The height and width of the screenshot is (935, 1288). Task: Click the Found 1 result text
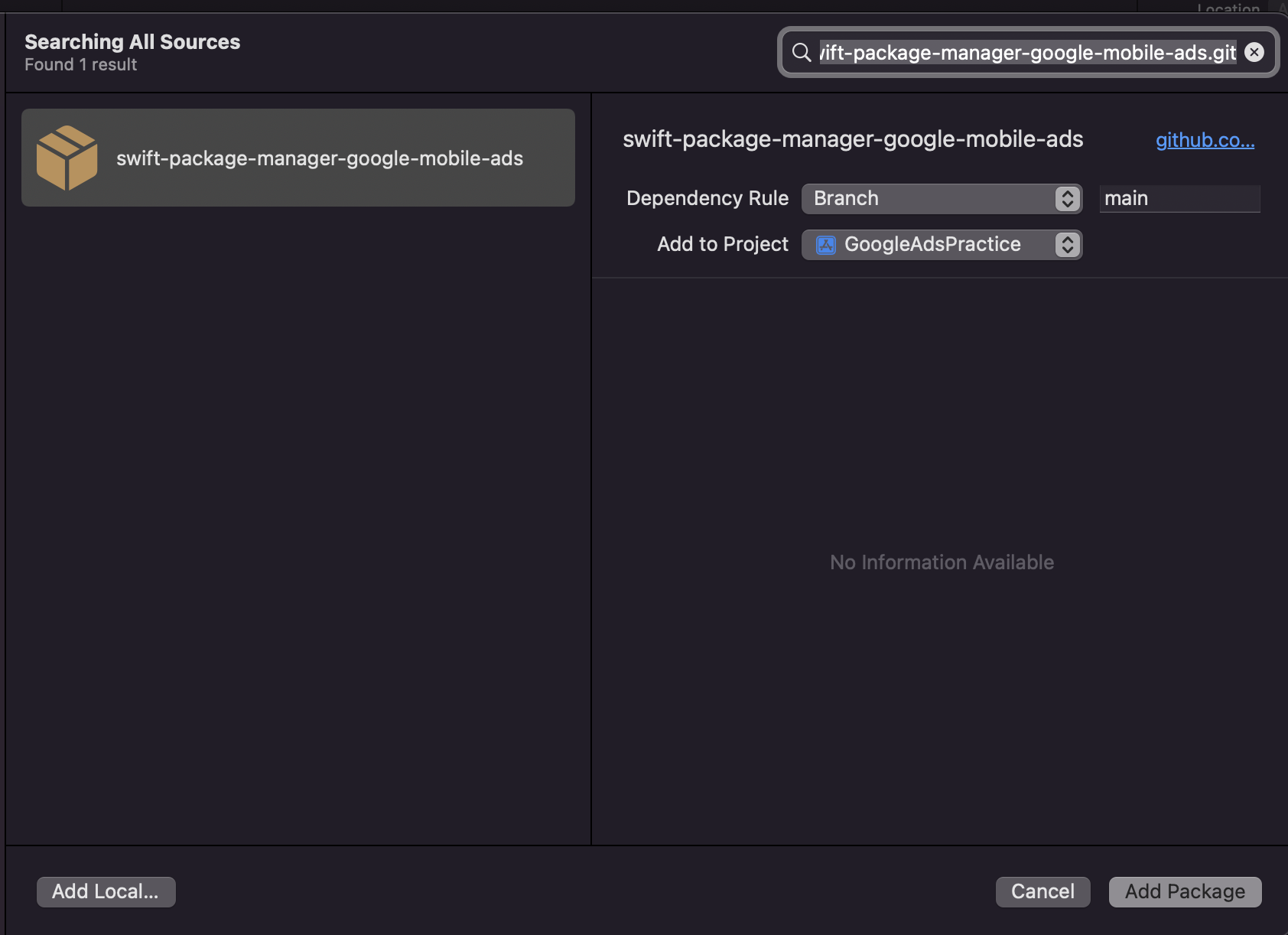[x=80, y=65]
